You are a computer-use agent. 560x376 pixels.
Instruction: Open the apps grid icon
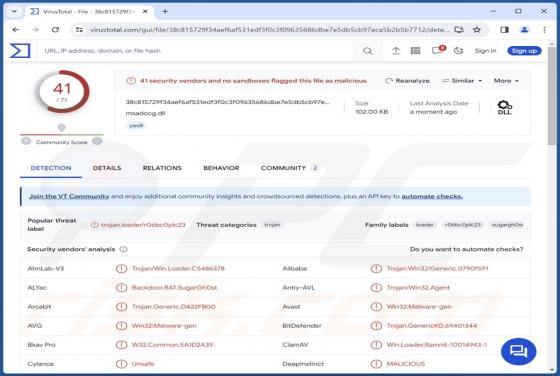(415, 51)
